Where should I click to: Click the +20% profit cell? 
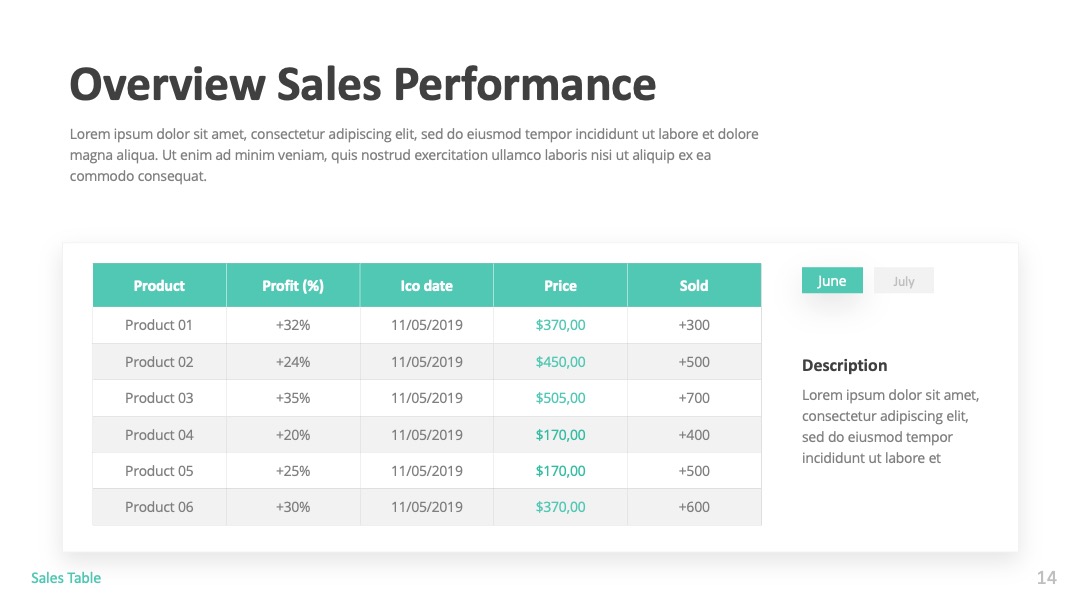(293, 434)
